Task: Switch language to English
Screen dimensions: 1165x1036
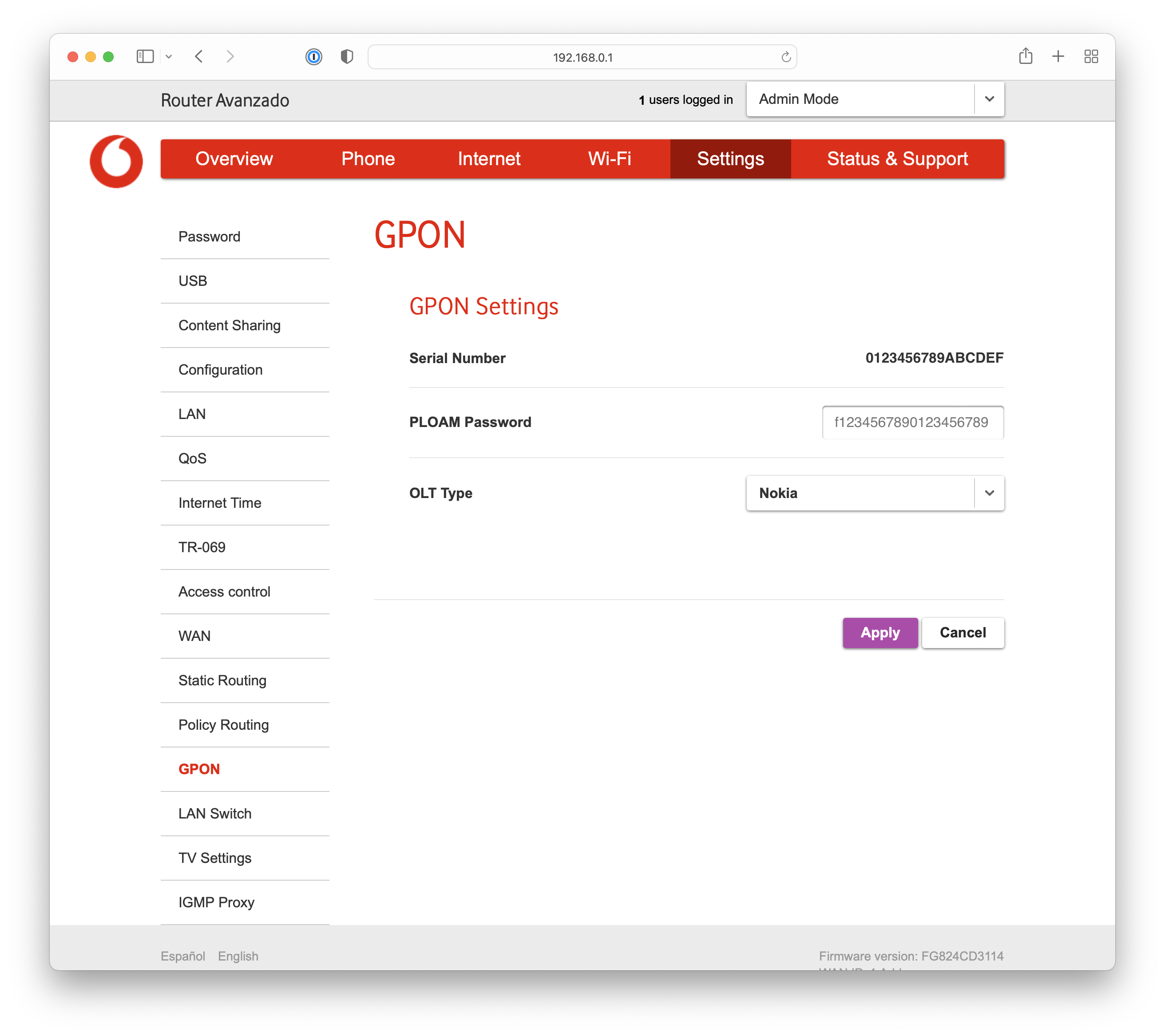Action: click(x=238, y=956)
